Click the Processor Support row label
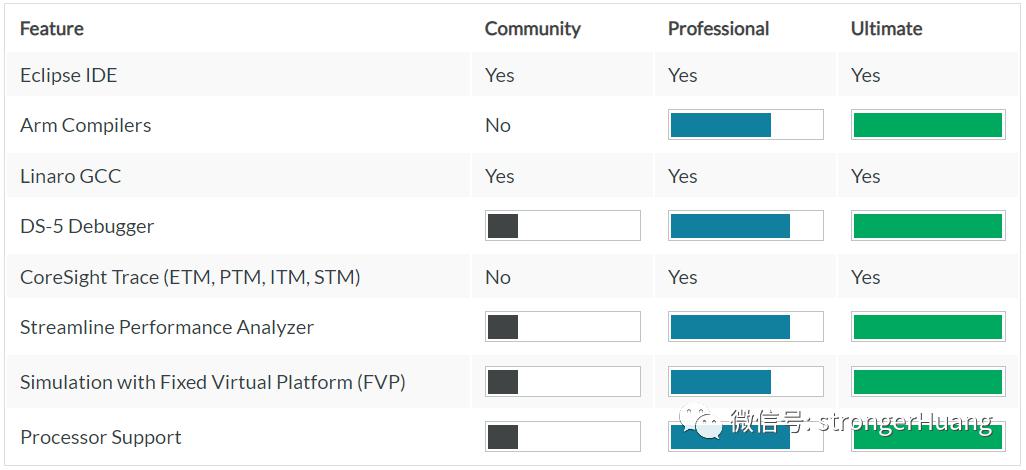 coord(101,437)
